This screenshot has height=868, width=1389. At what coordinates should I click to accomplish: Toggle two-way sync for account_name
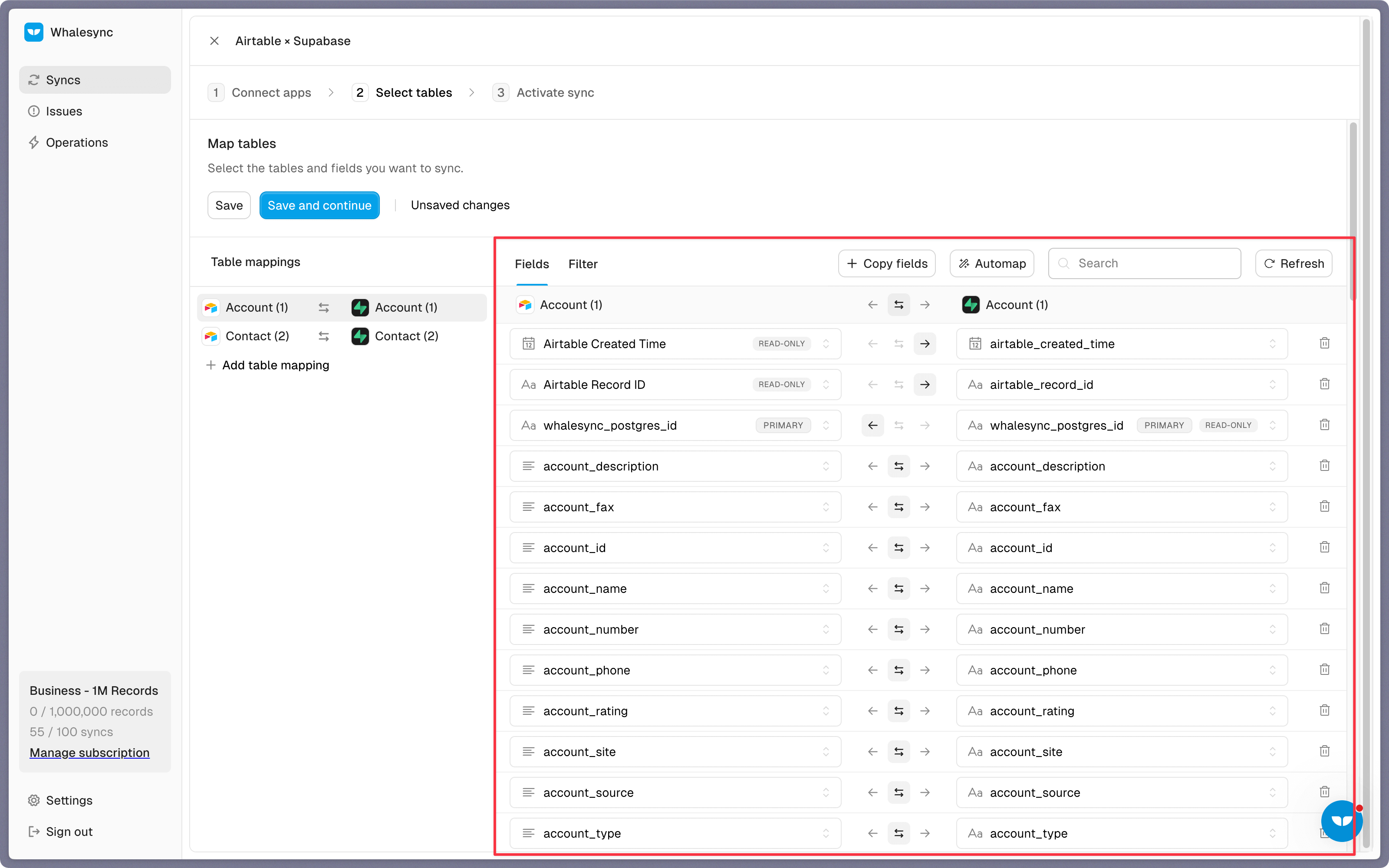pyautogui.click(x=899, y=589)
